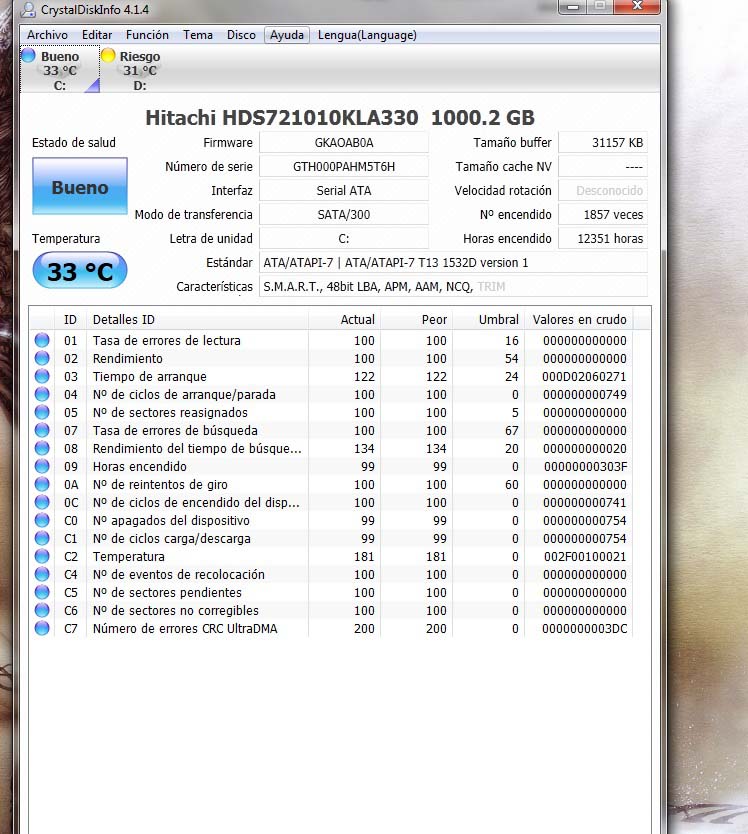The image size is (748, 834).
Task: Click the blue orb beside Bueno drive C:
Action: click(x=29, y=55)
